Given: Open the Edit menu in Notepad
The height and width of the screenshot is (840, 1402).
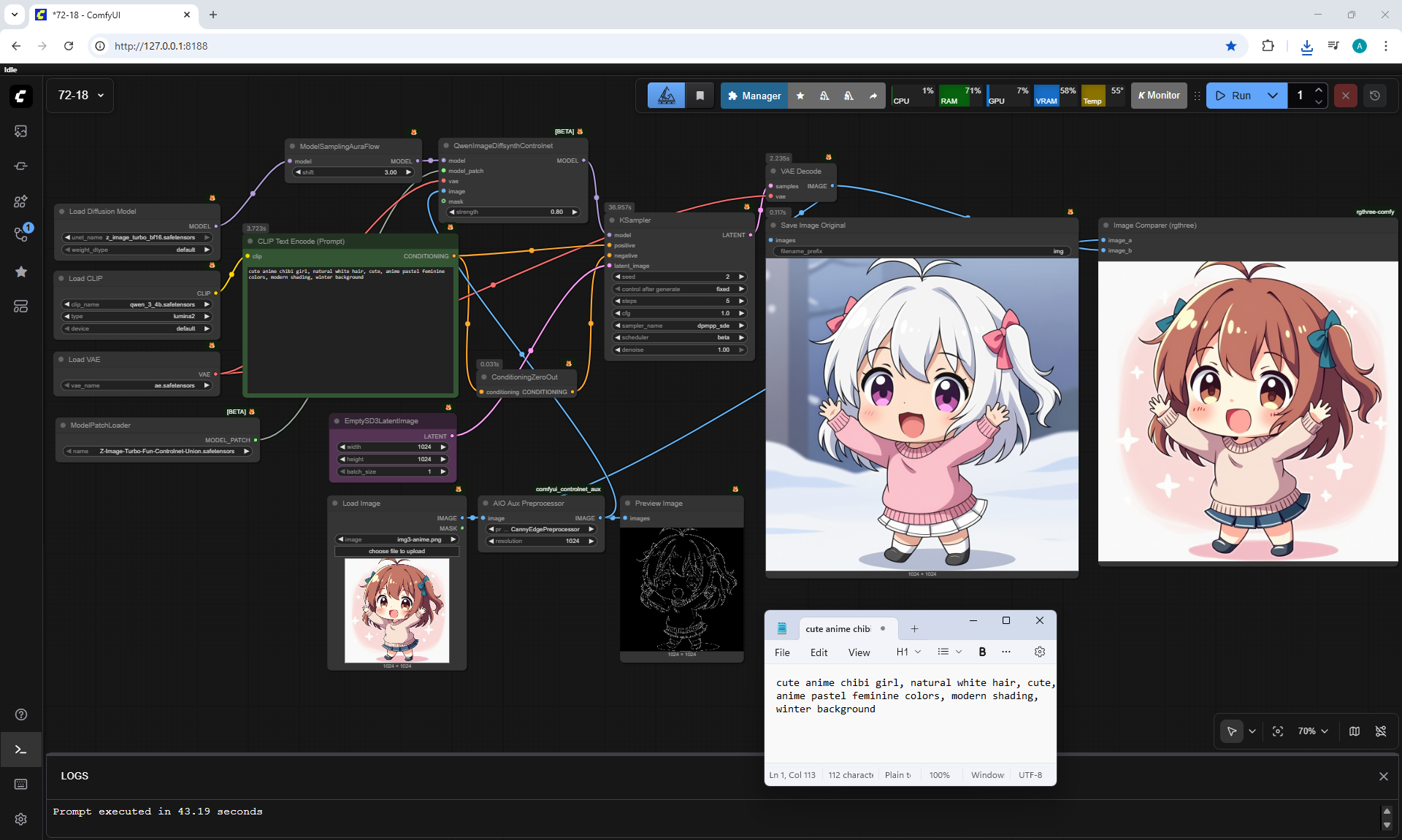Looking at the screenshot, I should coord(819,652).
